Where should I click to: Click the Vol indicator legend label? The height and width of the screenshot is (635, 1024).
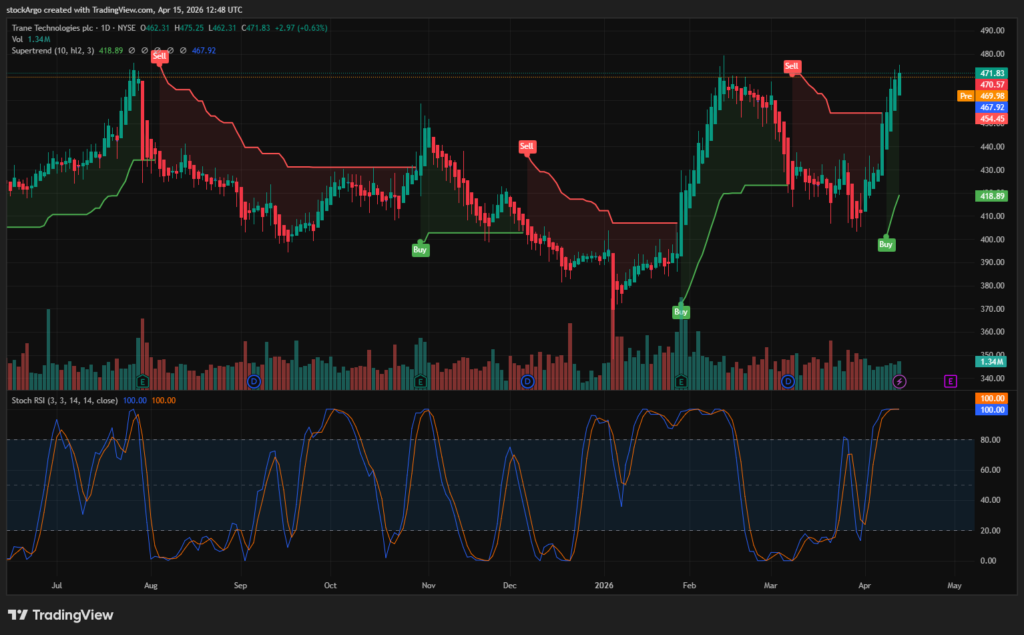(17, 39)
